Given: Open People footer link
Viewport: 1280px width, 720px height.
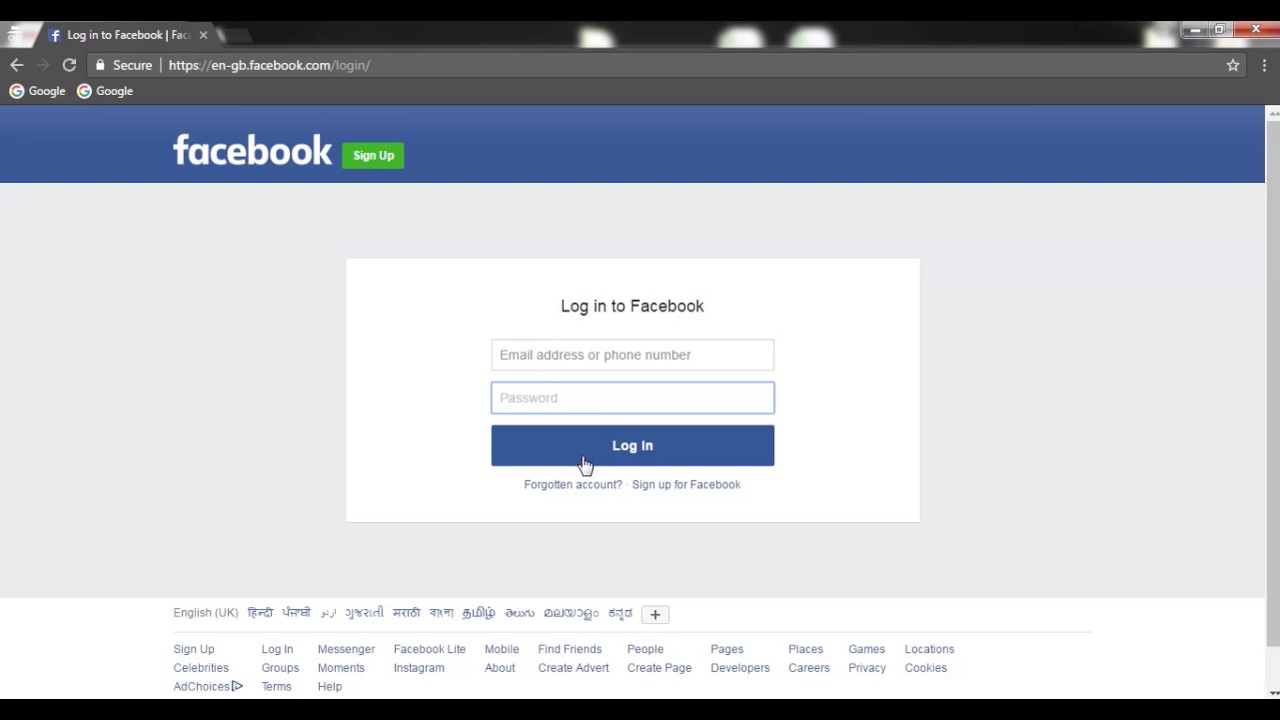Looking at the screenshot, I should pyautogui.click(x=645, y=649).
